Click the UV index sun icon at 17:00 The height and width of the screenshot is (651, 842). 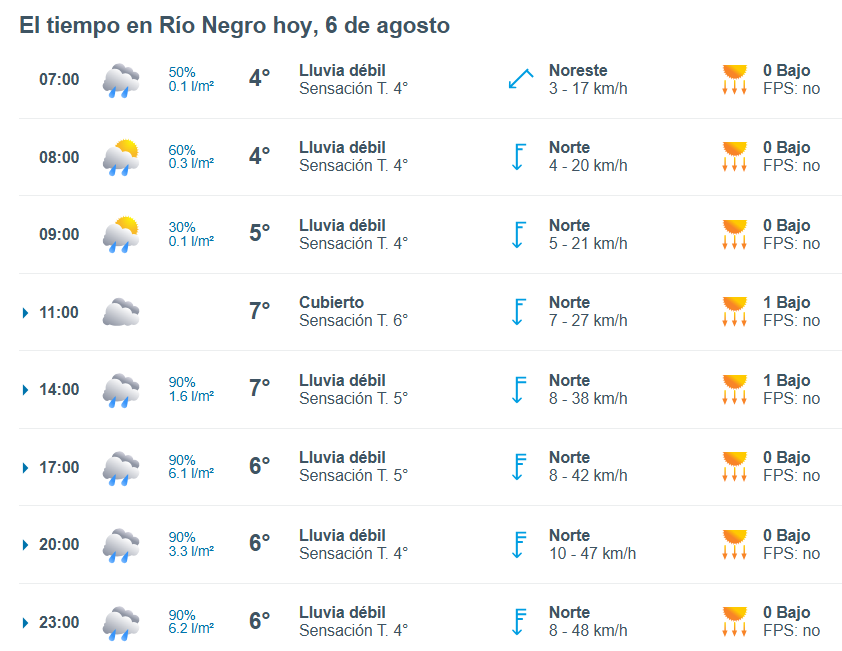click(735, 466)
